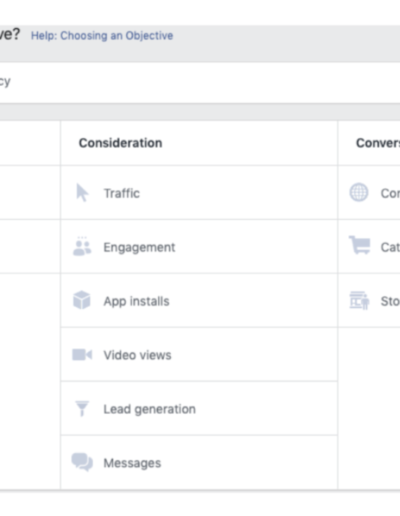
Task: Click the globe icon in Conversion column
Action: pyautogui.click(x=359, y=192)
